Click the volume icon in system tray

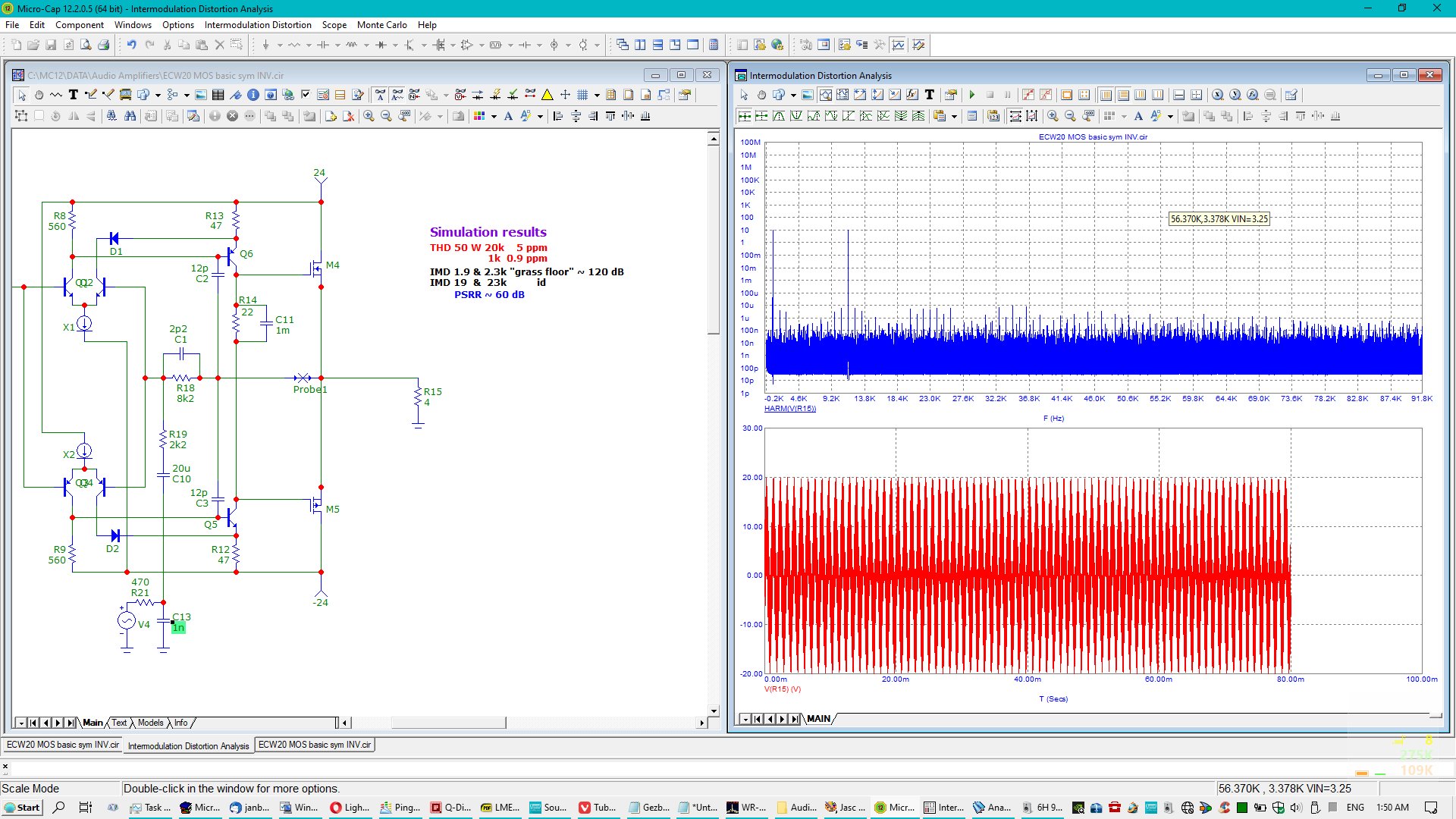[x=1296, y=808]
